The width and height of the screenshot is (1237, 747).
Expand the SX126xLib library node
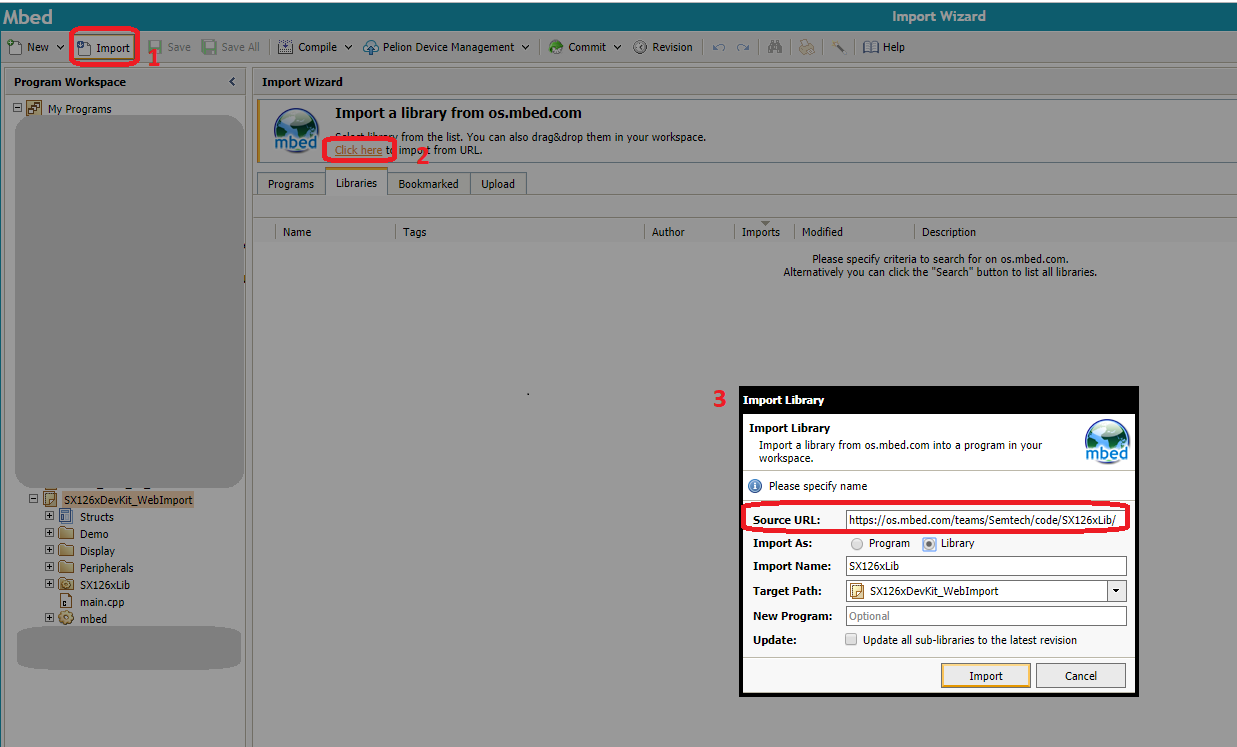coord(49,585)
